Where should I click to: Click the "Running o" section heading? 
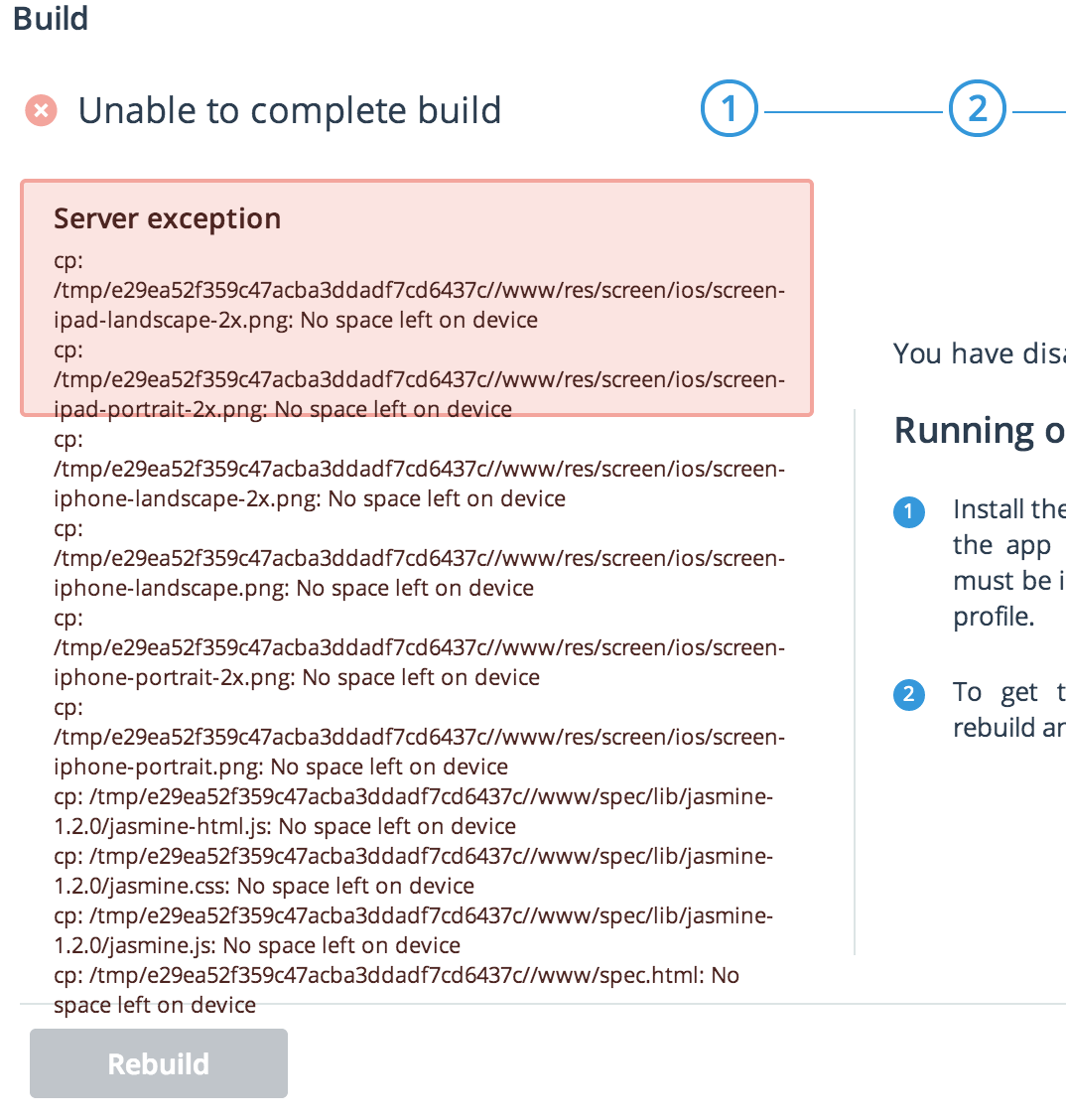pyautogui.click(x=979, y=430)
